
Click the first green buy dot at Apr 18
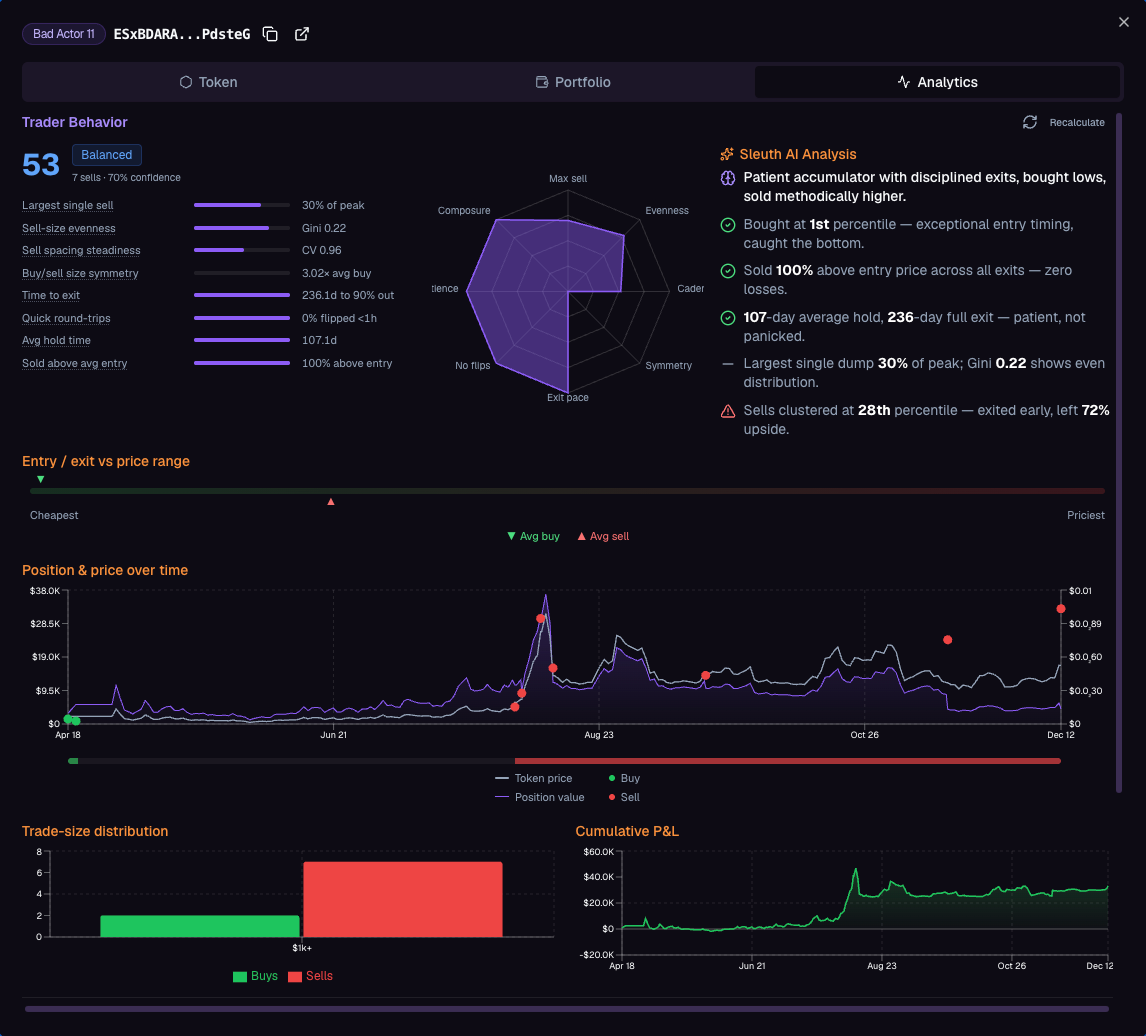coord(68,719)
